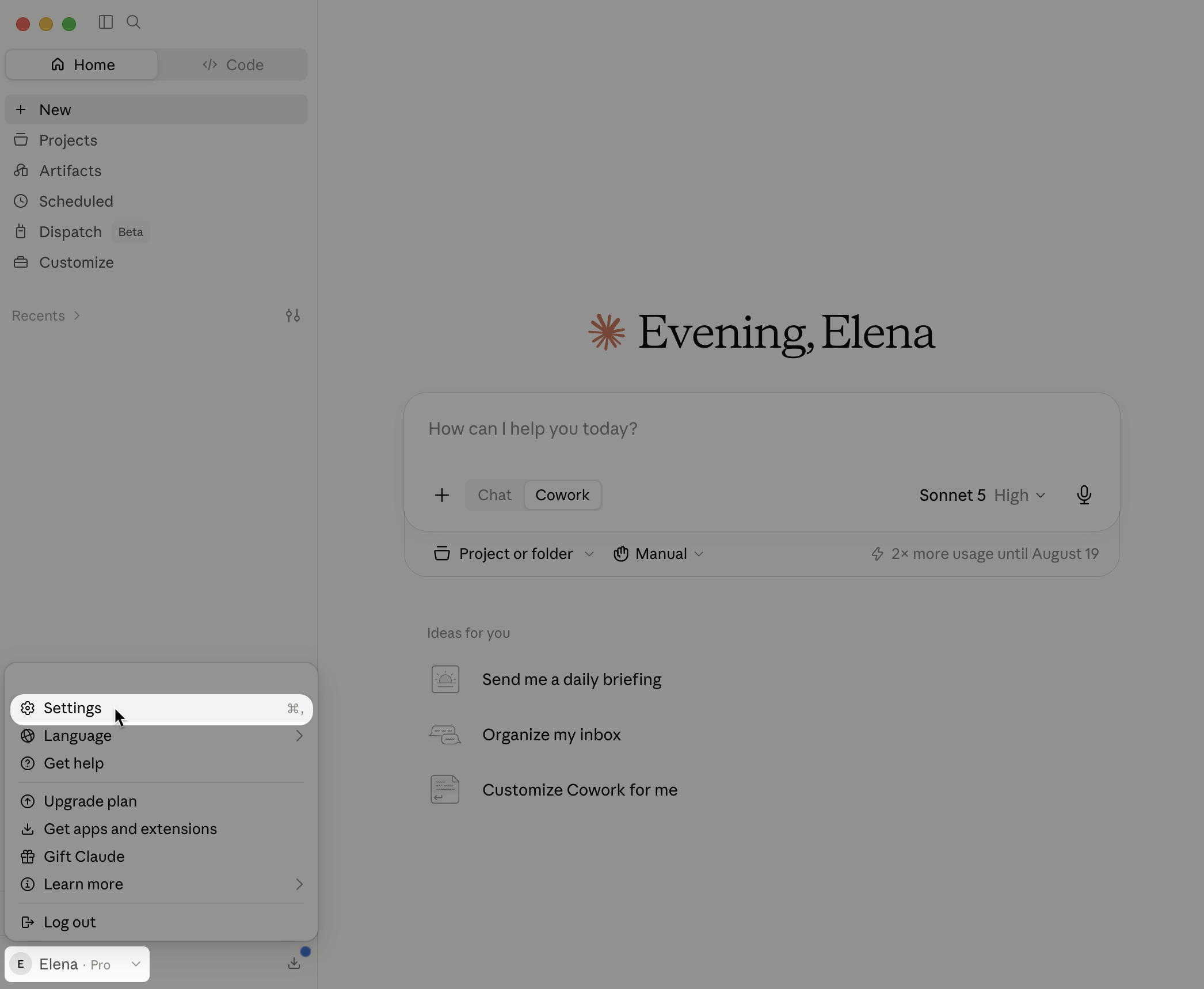Click the Log out exit icon
The height and width of the screenshot is (989, 1204).
(28, 922)
